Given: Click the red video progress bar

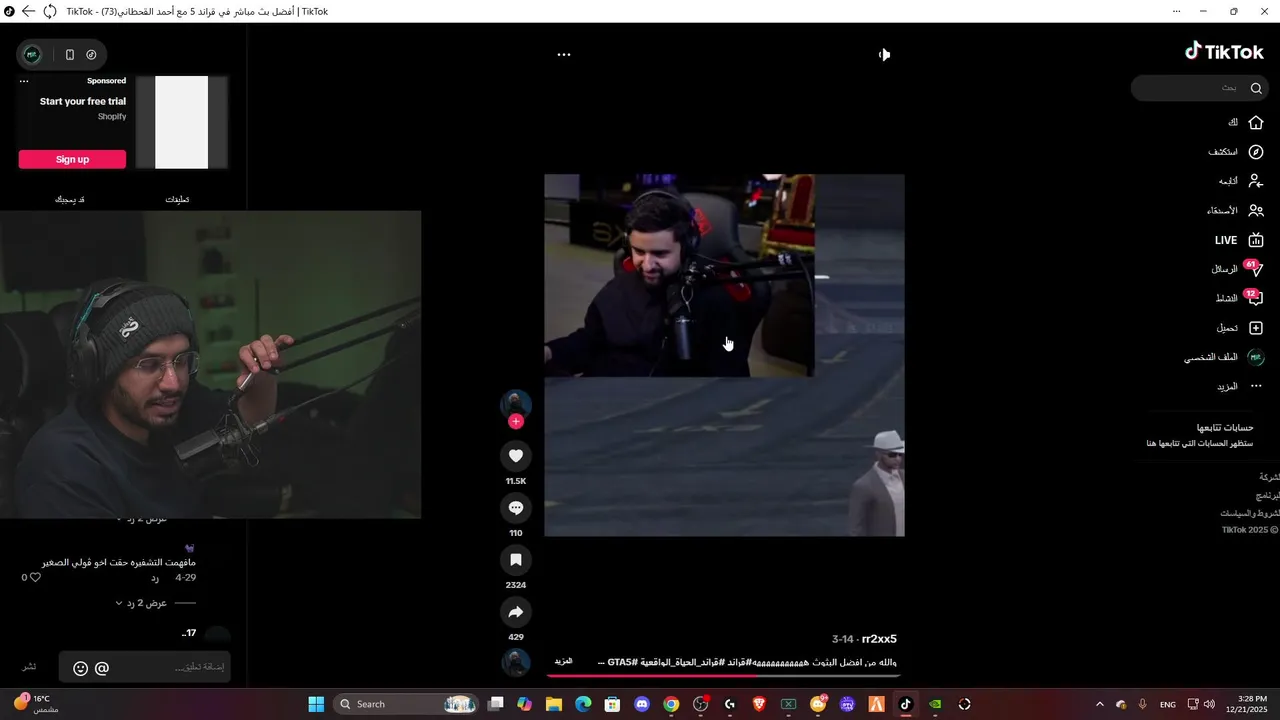Looking at the screenshot, I should point(724,675).
